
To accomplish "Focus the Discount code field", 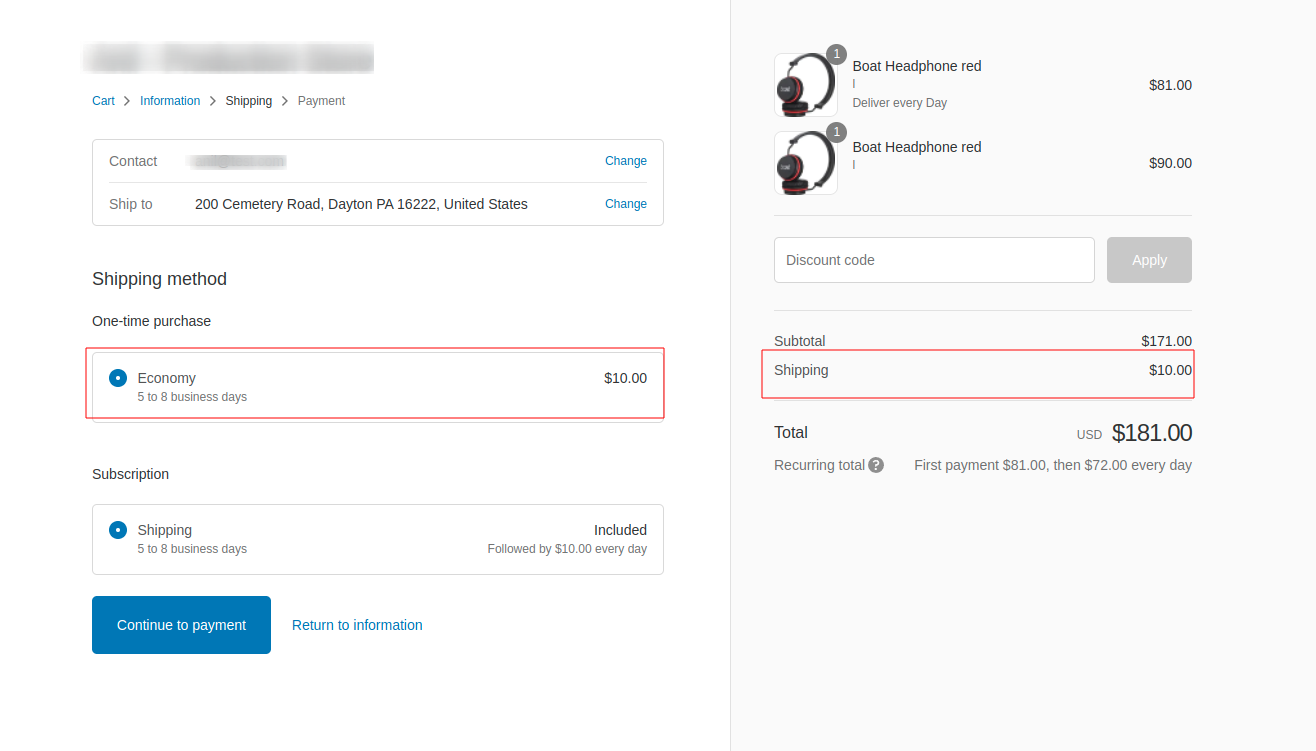I will [x=934, y=260].
